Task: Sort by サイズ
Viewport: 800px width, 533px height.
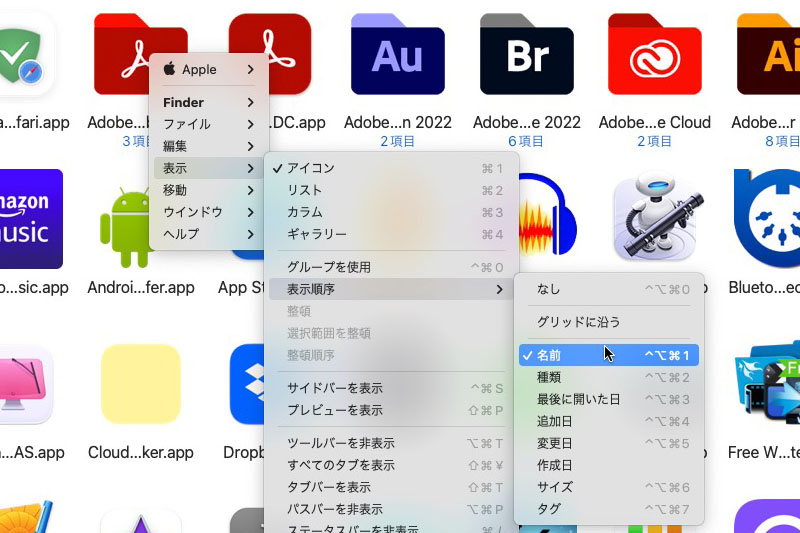Action: click(x=609, y=487)
